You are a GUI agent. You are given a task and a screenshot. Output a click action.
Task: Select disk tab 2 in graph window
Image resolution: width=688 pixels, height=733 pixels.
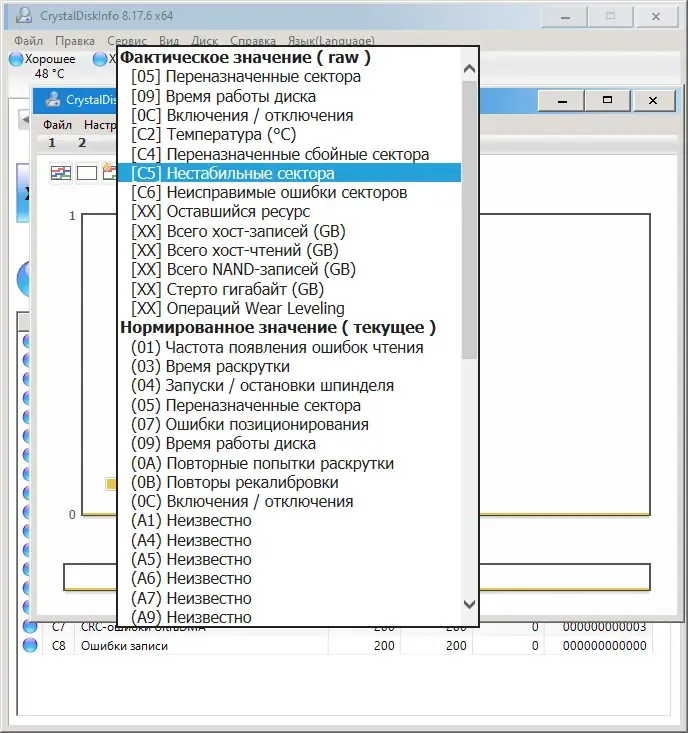pyautogui.click(x=82, y=143)
